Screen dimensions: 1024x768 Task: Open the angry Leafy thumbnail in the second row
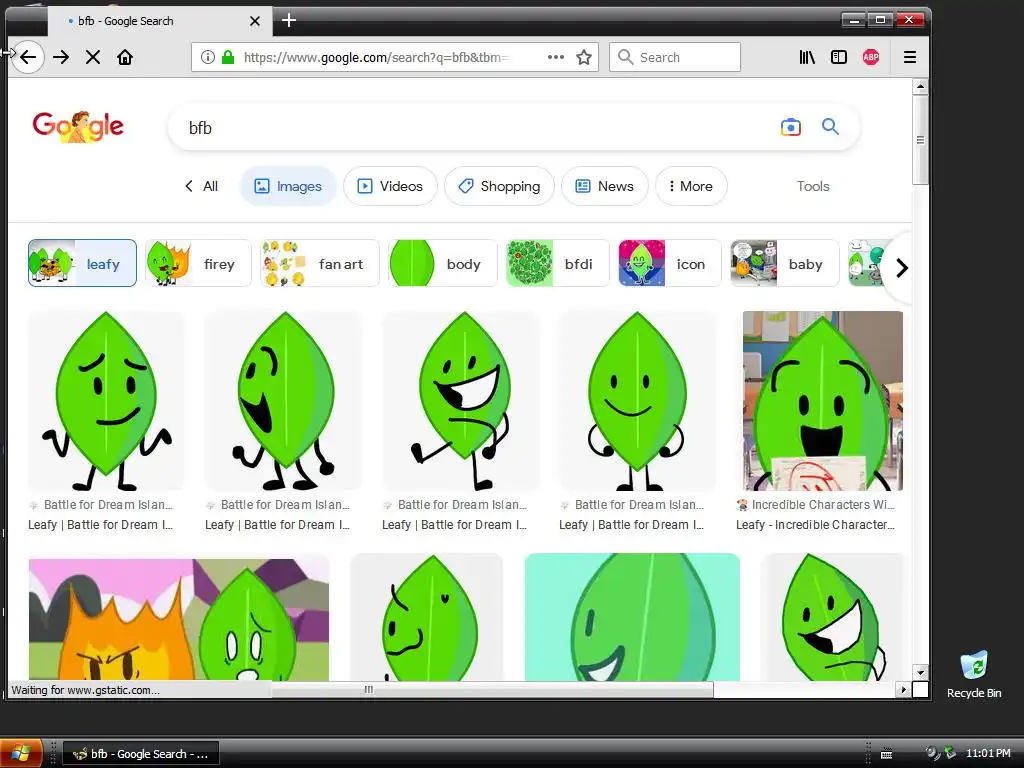[x=427, y=617]
